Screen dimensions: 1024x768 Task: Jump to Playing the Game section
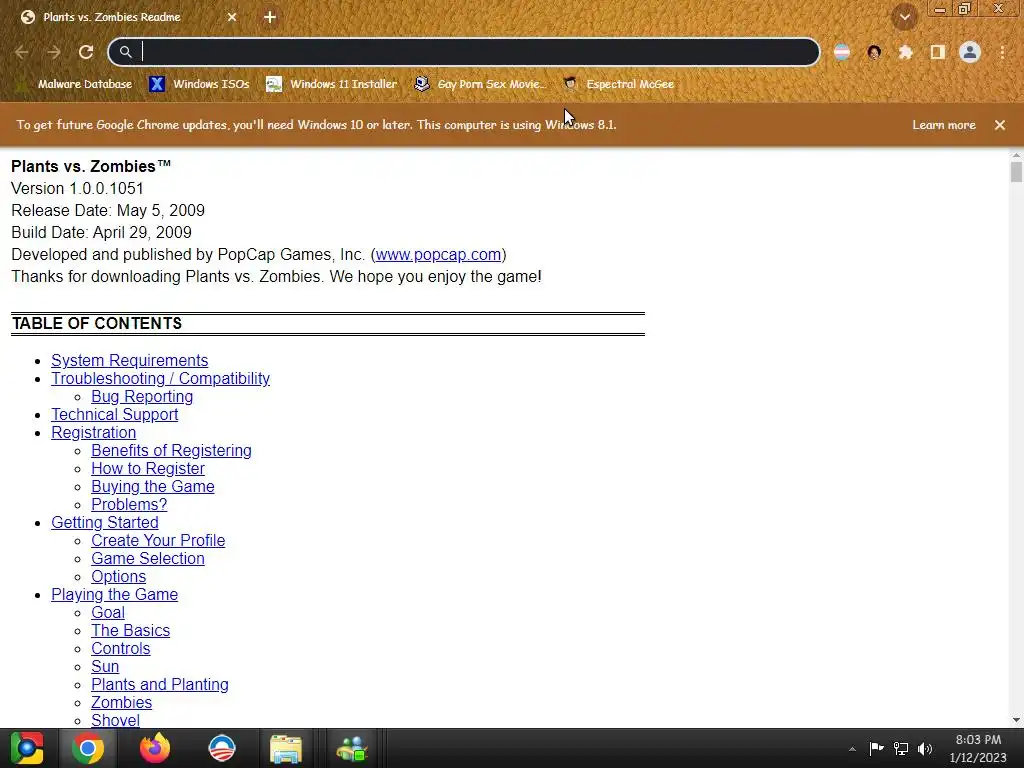[x=114, y=594]
